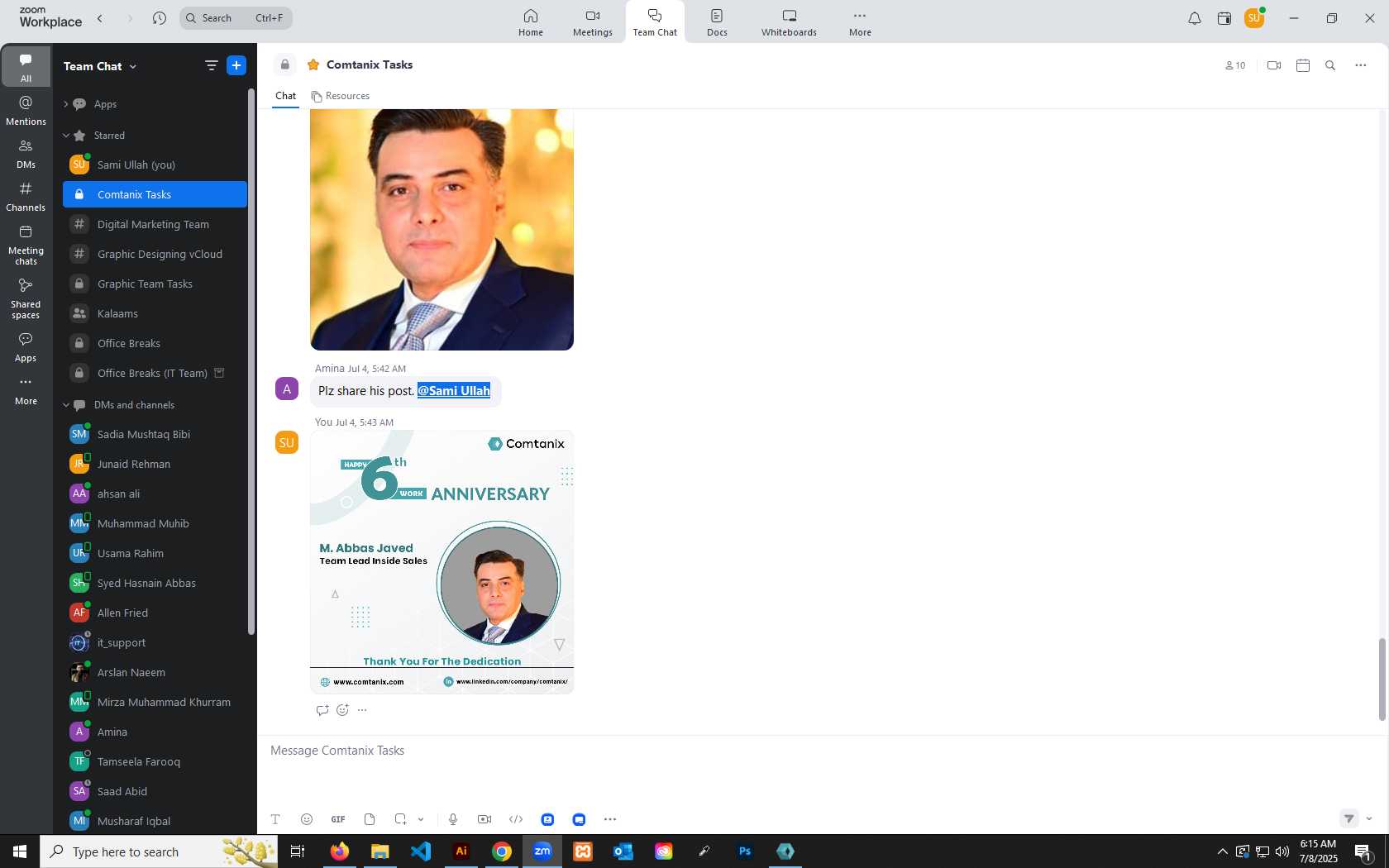Open the SU profile avatar menu
This screenshot has width=1389, height=868.
click(x=1254, y=18)
